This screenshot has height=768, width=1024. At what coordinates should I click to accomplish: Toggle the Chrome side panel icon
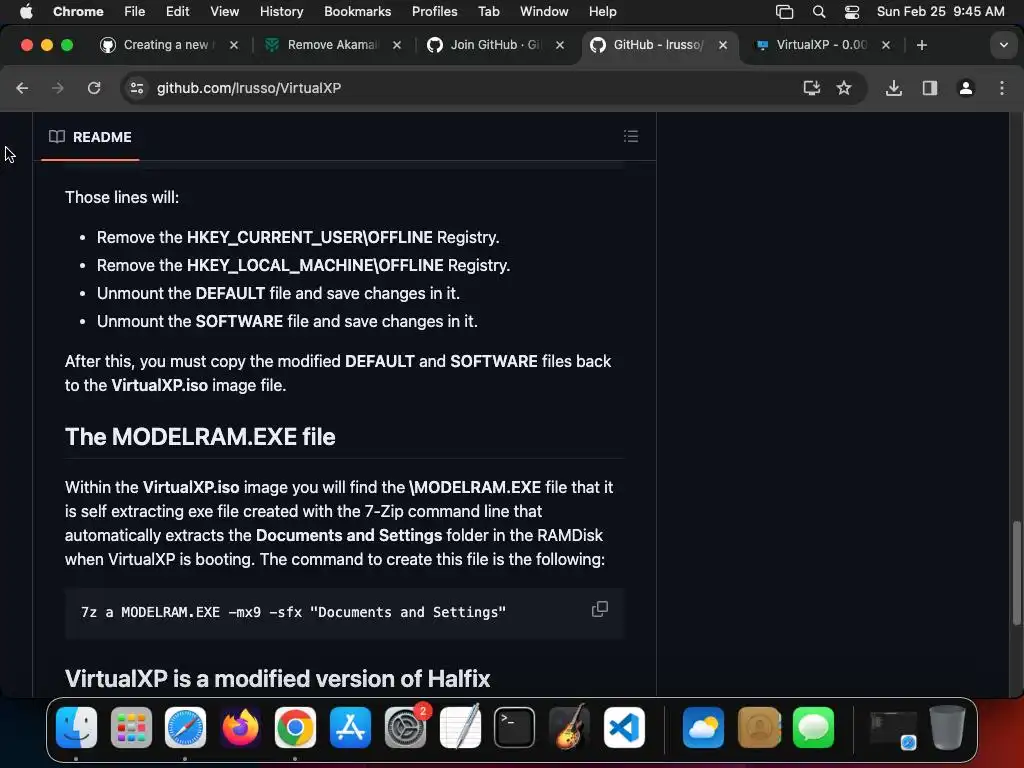[930, 88]
